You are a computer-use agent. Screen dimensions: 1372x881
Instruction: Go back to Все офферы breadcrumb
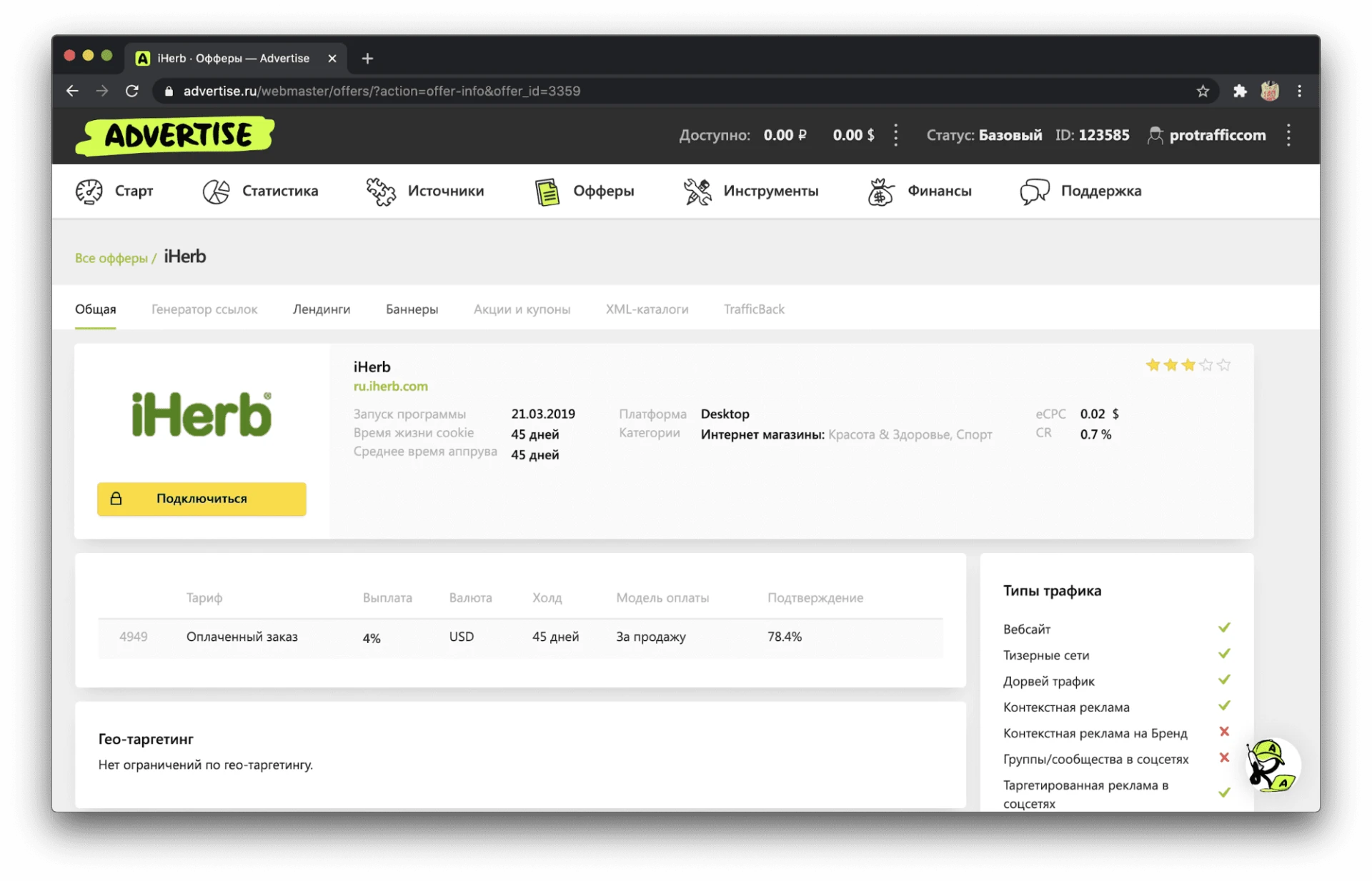point(111,258)
